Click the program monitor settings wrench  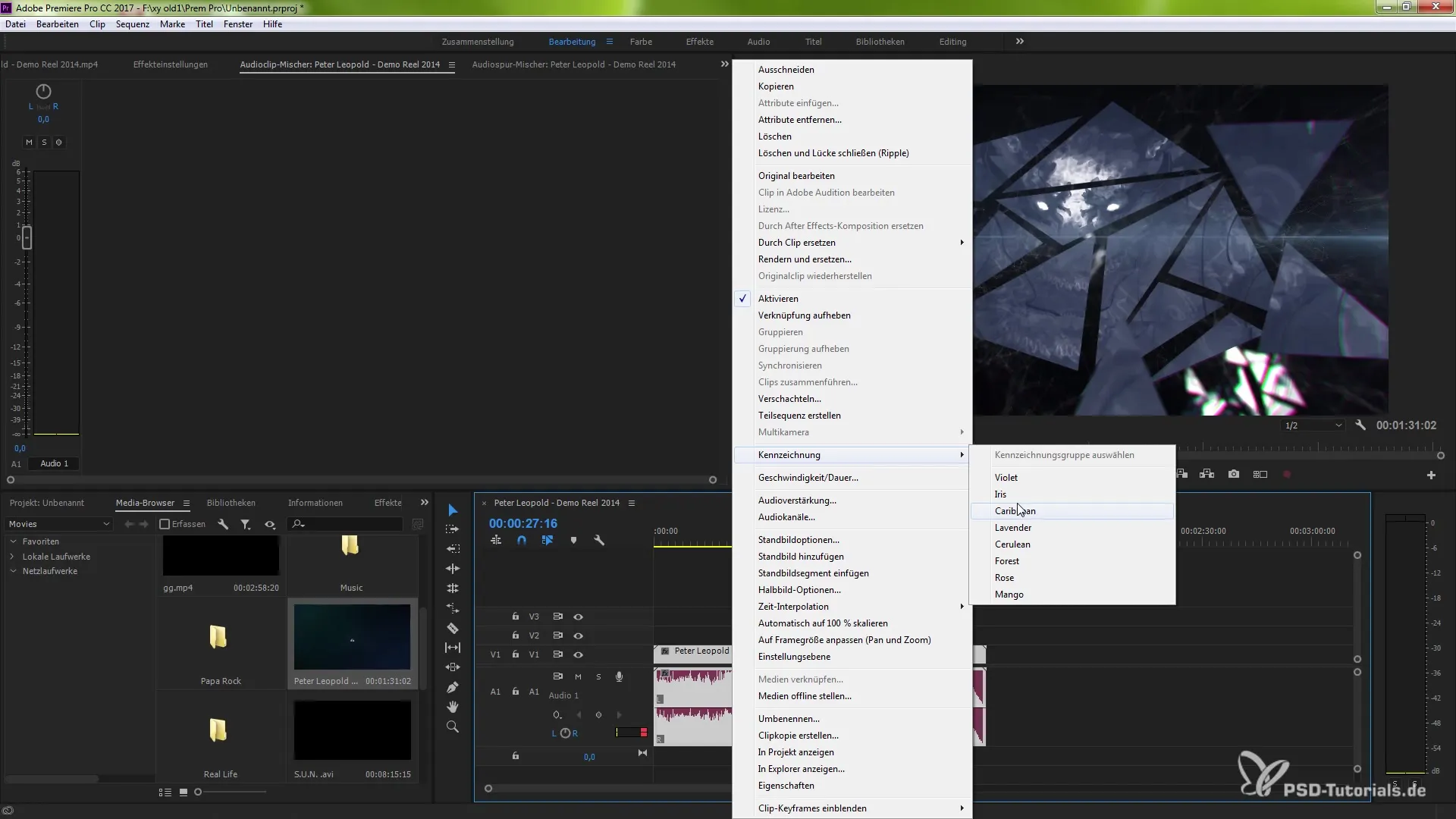click(x=1360, y=425)
